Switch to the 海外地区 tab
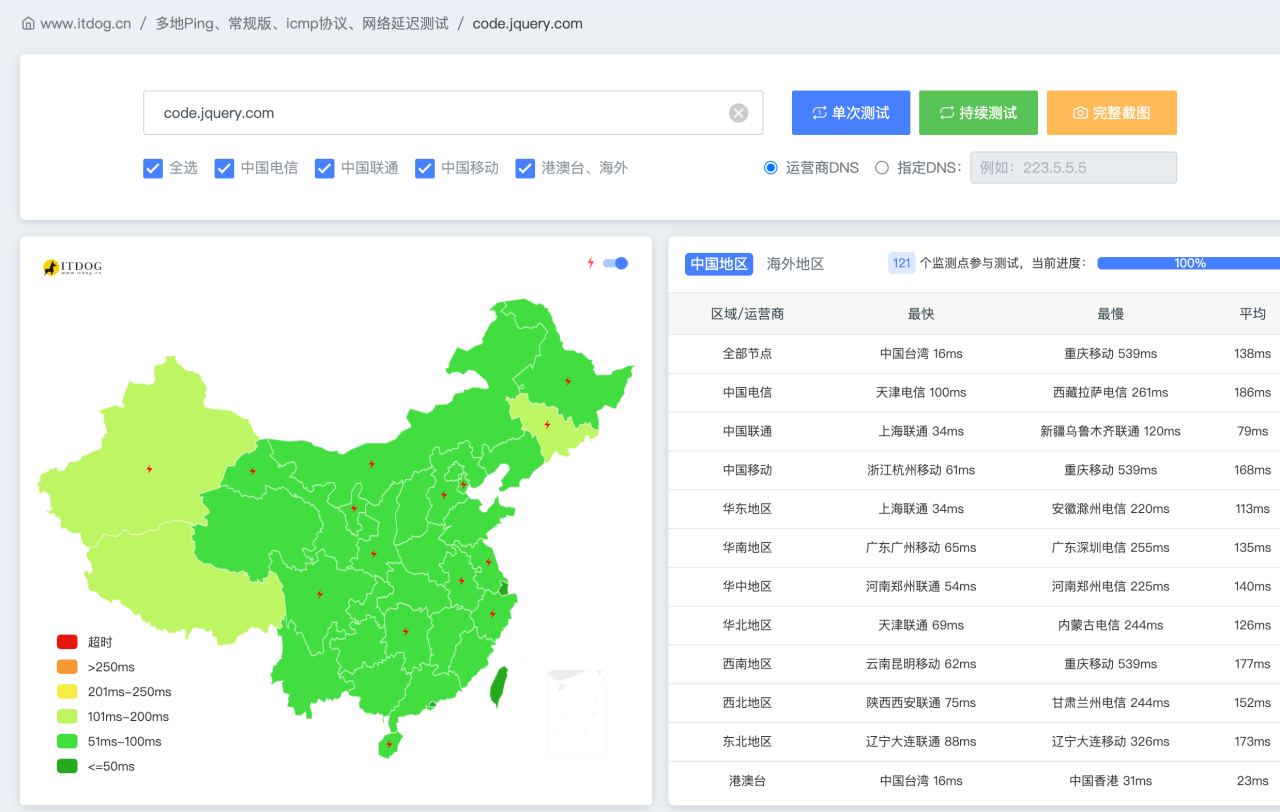Screen dimensions: 1280x812 [795, 264]
